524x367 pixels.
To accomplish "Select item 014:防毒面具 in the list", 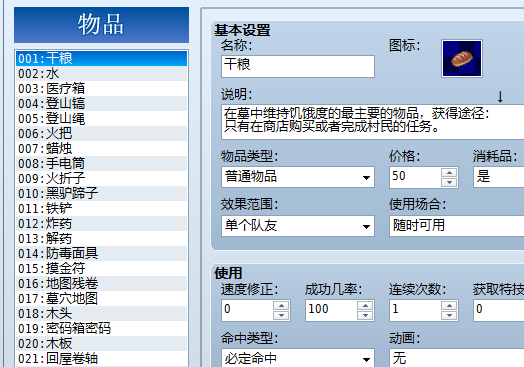I will click(101, 254).
